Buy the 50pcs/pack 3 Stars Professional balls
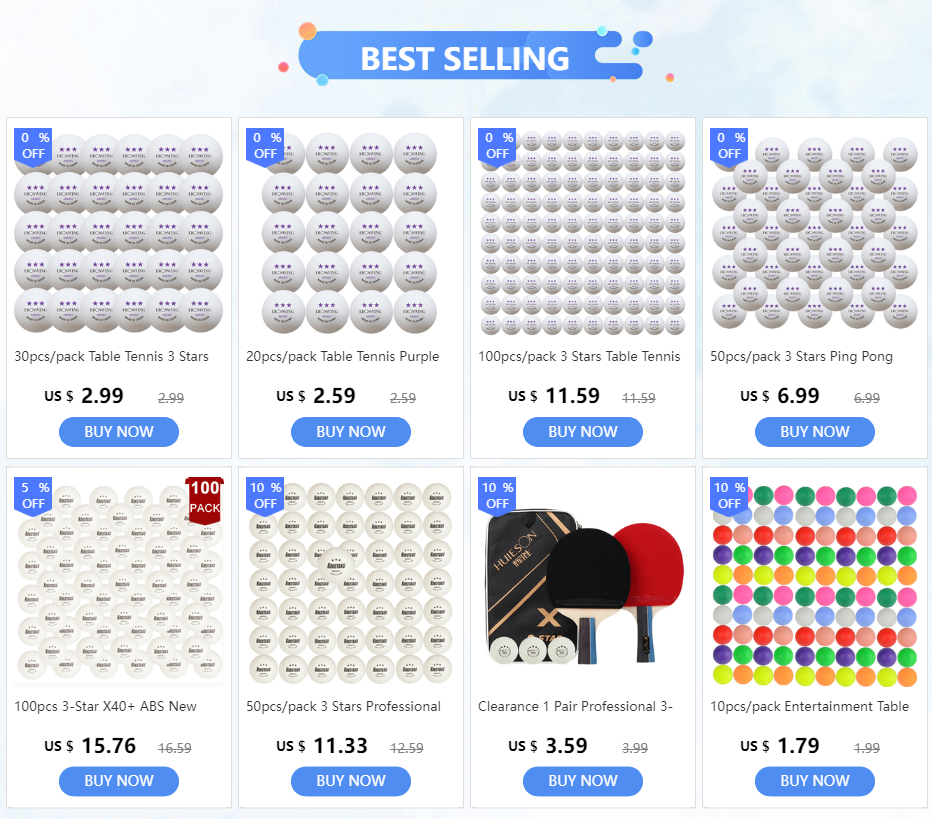Screen dimensions: 932x819 [351, 781]
